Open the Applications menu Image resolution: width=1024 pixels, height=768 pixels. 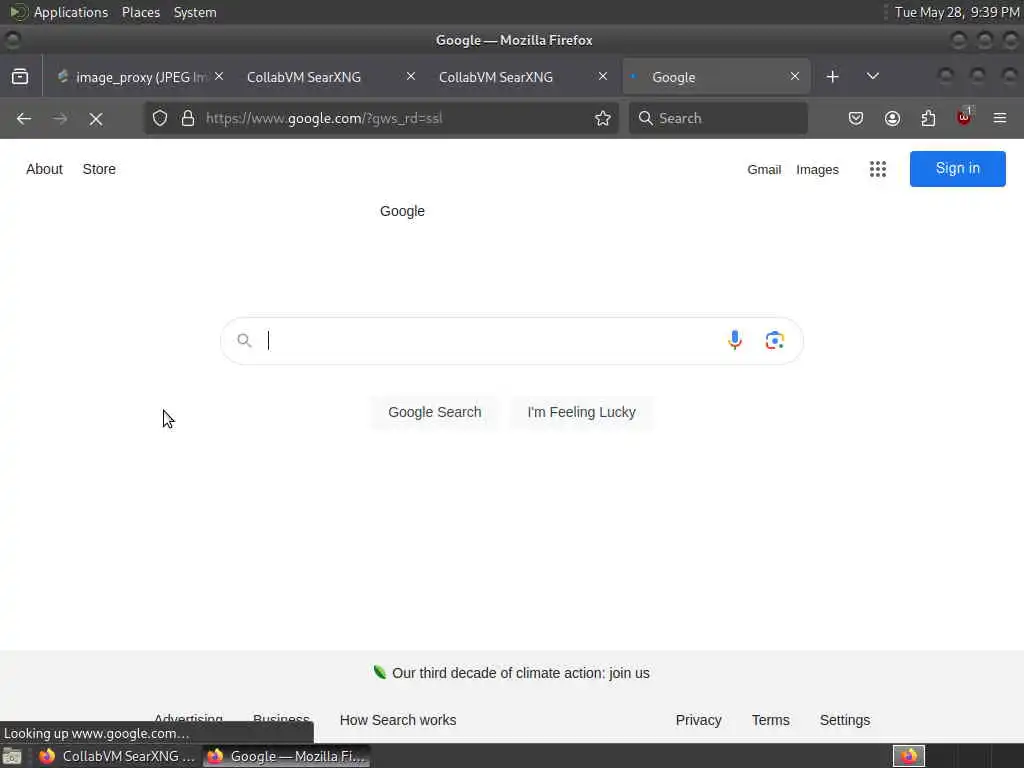click(71, 12)
